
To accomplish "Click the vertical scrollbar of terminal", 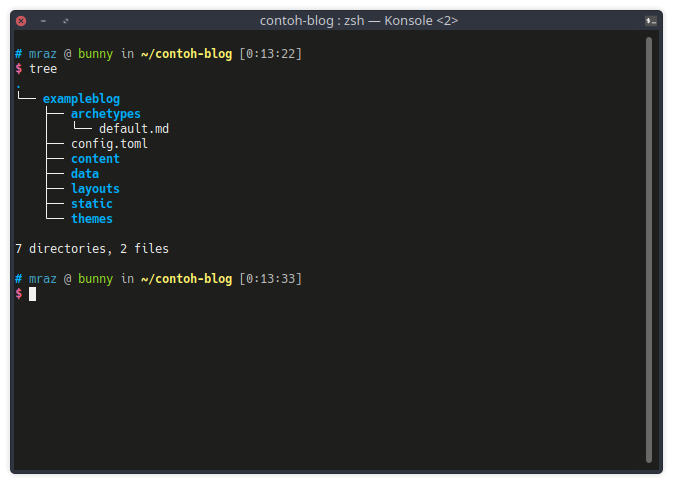I will pos(649,250).
